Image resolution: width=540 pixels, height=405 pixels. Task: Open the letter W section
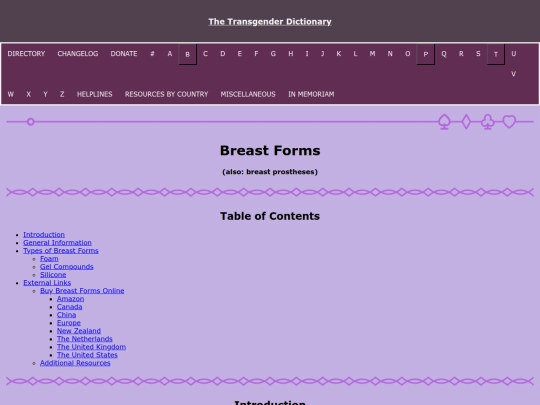pos(11,94)
